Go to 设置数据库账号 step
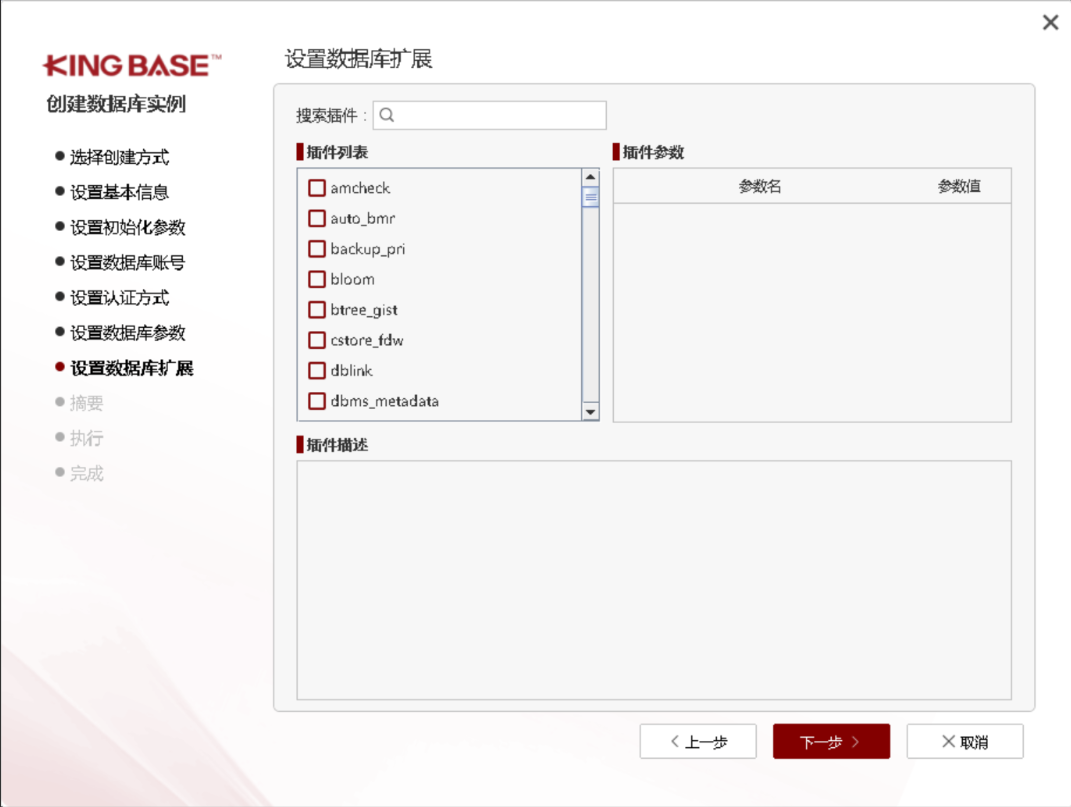Image resolution: width=1071 pixels, height=807 pixels. click(x=127, y=263)
